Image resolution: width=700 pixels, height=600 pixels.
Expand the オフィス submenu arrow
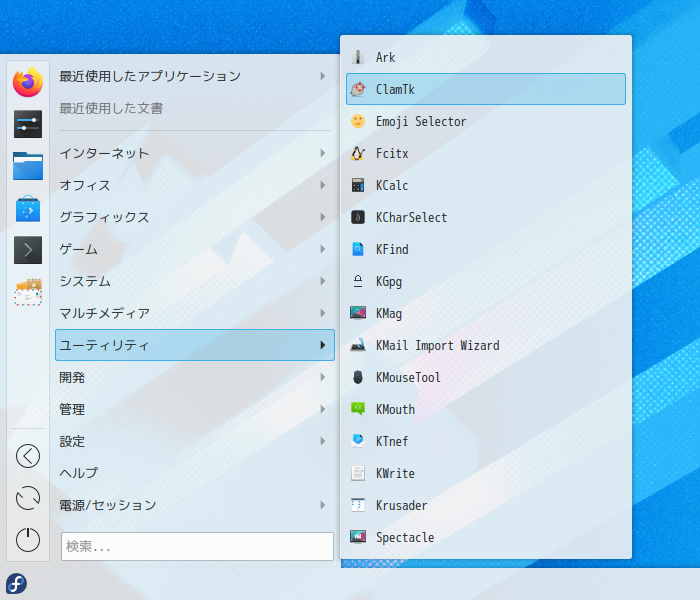pos(323,185)
